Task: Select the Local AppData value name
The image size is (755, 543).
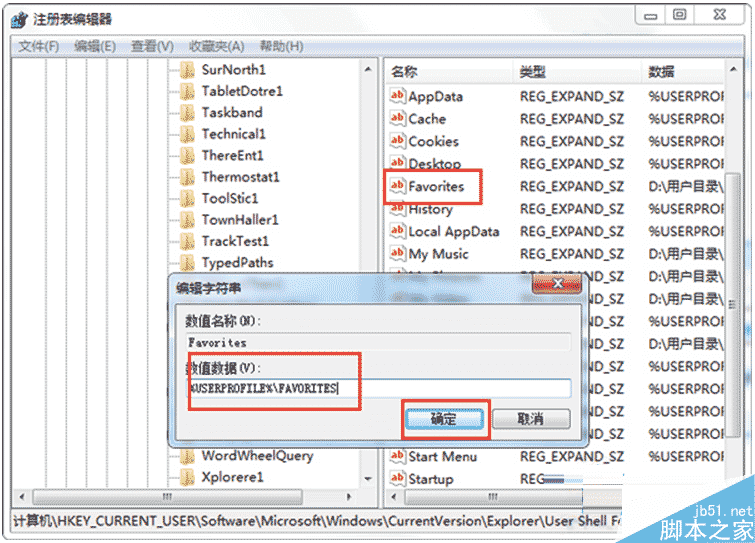Action: tap(454, 232)
